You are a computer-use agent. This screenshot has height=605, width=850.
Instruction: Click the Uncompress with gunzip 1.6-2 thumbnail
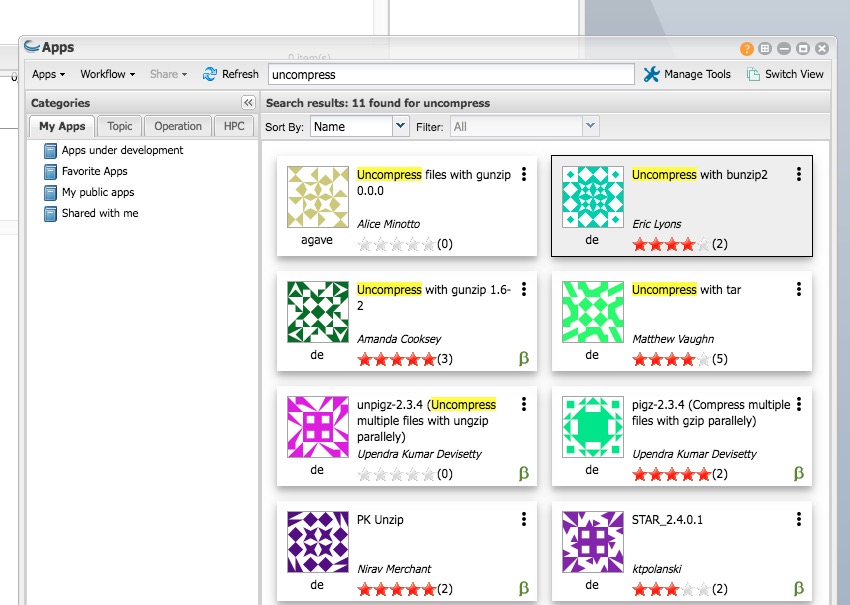click(x=318, y=312)
